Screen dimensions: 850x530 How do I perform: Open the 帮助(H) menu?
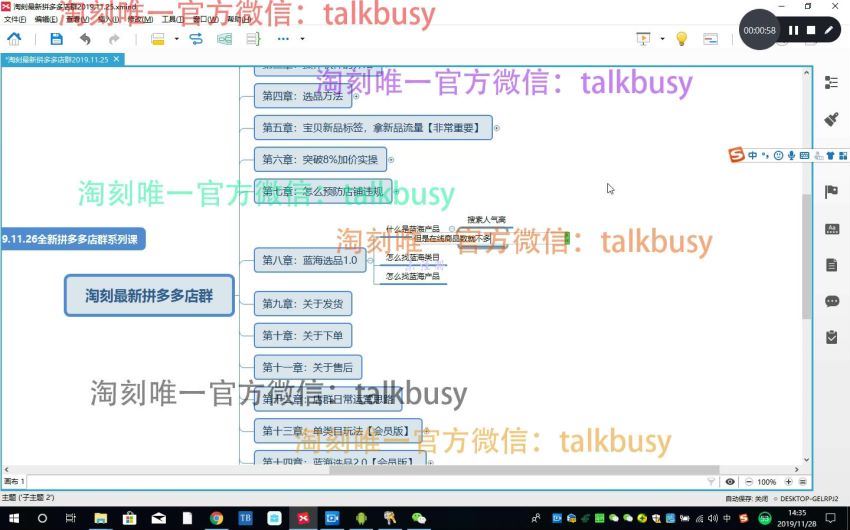click(239, 20)
